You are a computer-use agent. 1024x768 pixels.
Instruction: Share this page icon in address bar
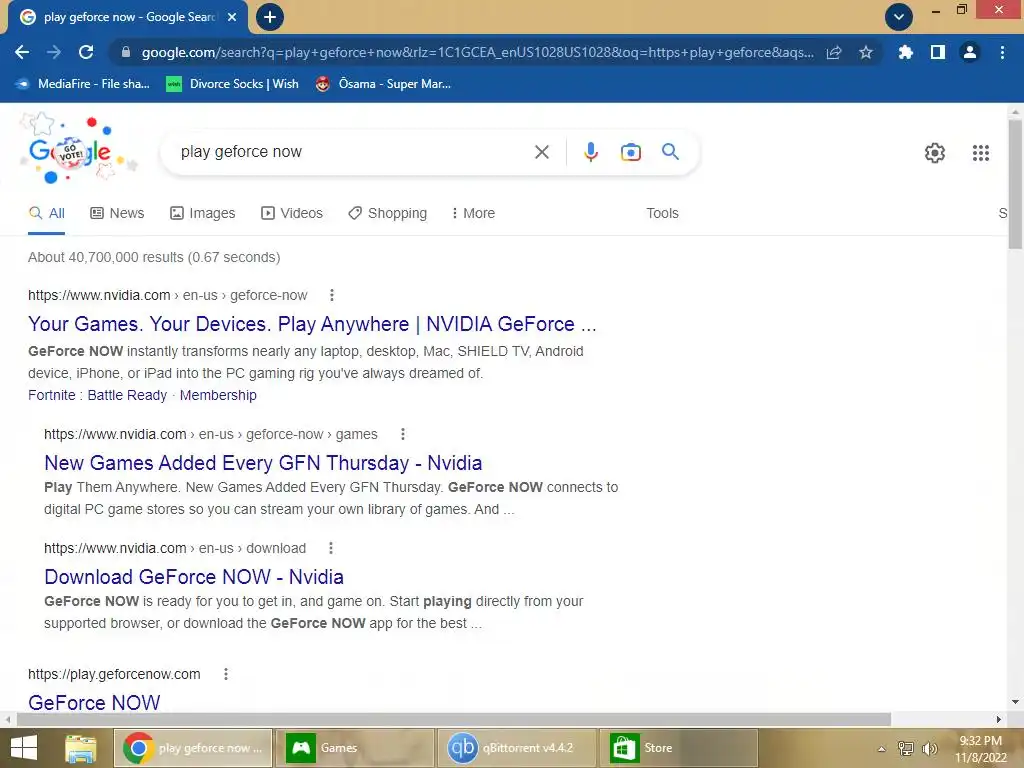834,52
